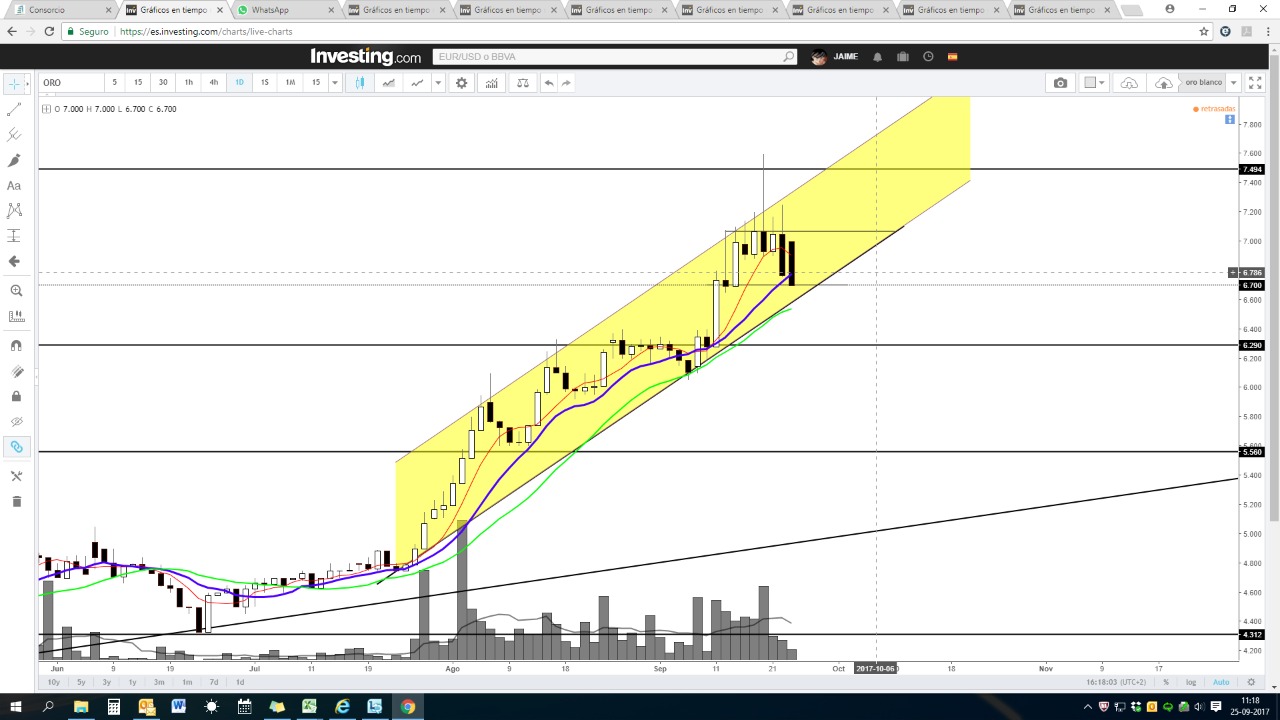Enter fullscreen chart mode

[x=1255, y=83]
